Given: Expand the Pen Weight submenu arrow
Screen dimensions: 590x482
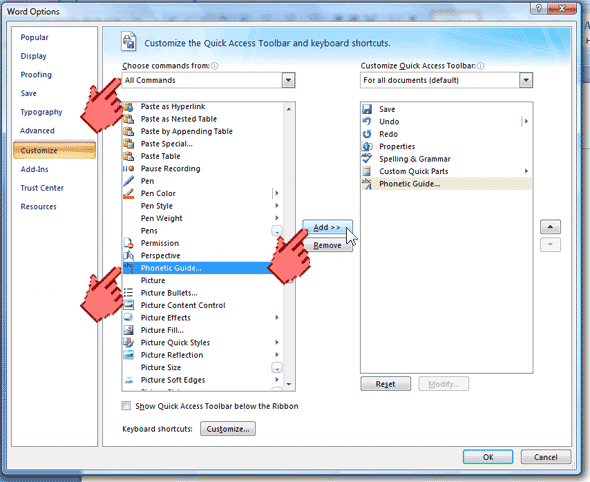Looking at the screenshot, I should 277,218.
